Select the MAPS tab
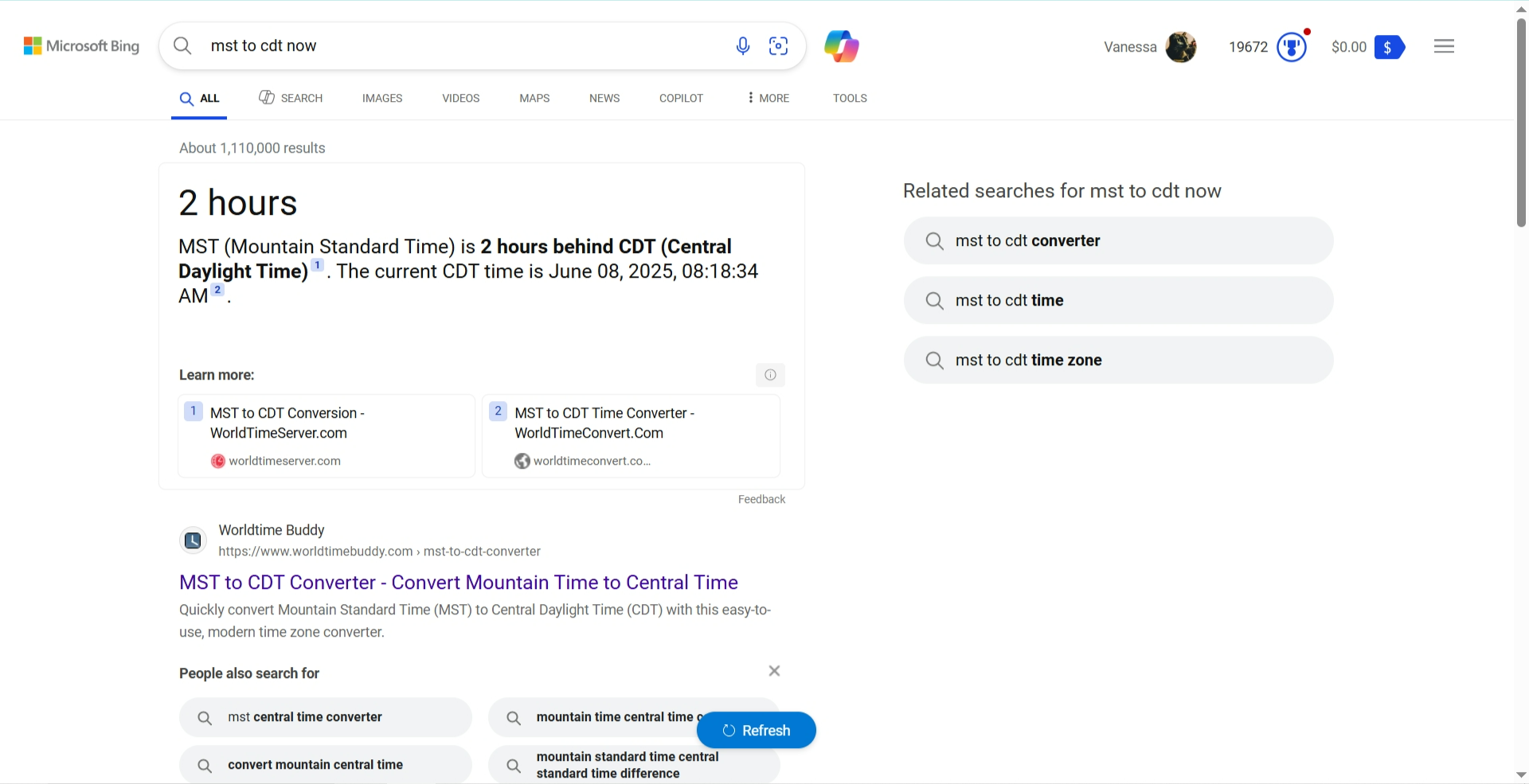 click(x=534, y=98)
